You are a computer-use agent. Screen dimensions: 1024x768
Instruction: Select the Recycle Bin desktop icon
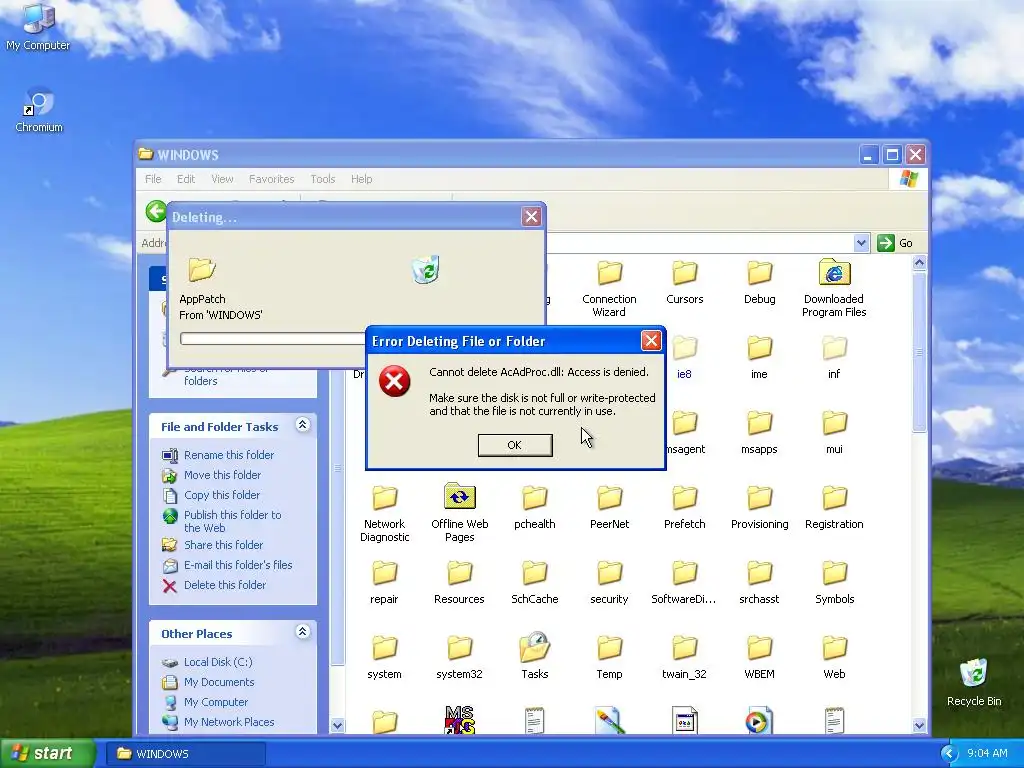point(974,682)
